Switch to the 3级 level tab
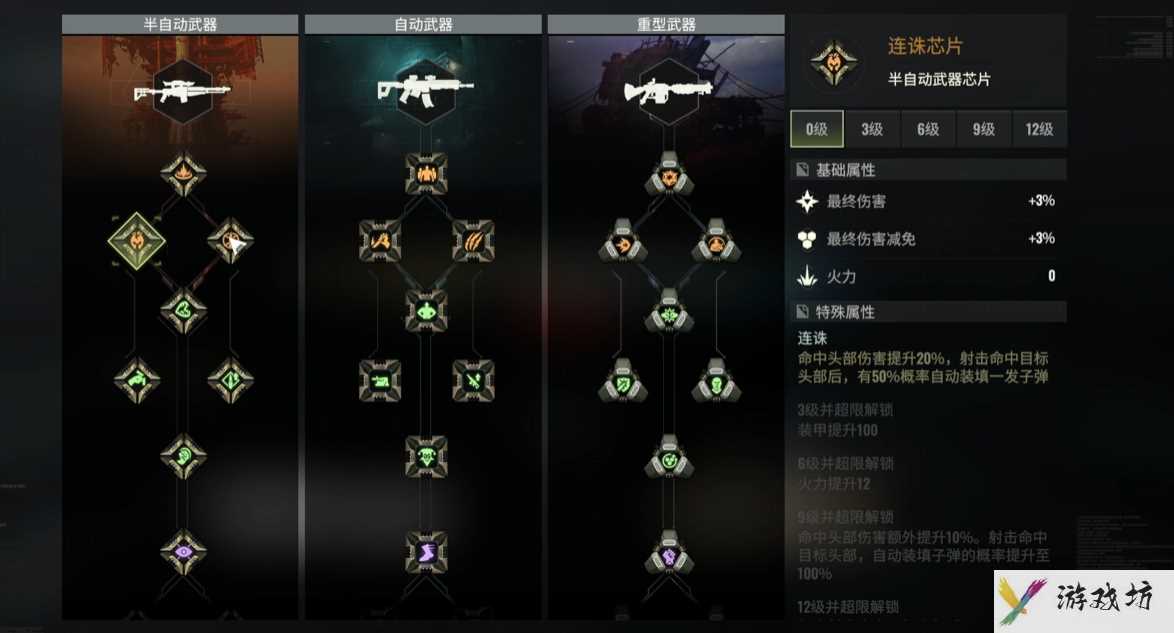The width and height of the screenshot is (1174, 633). (x=872, y=129)
